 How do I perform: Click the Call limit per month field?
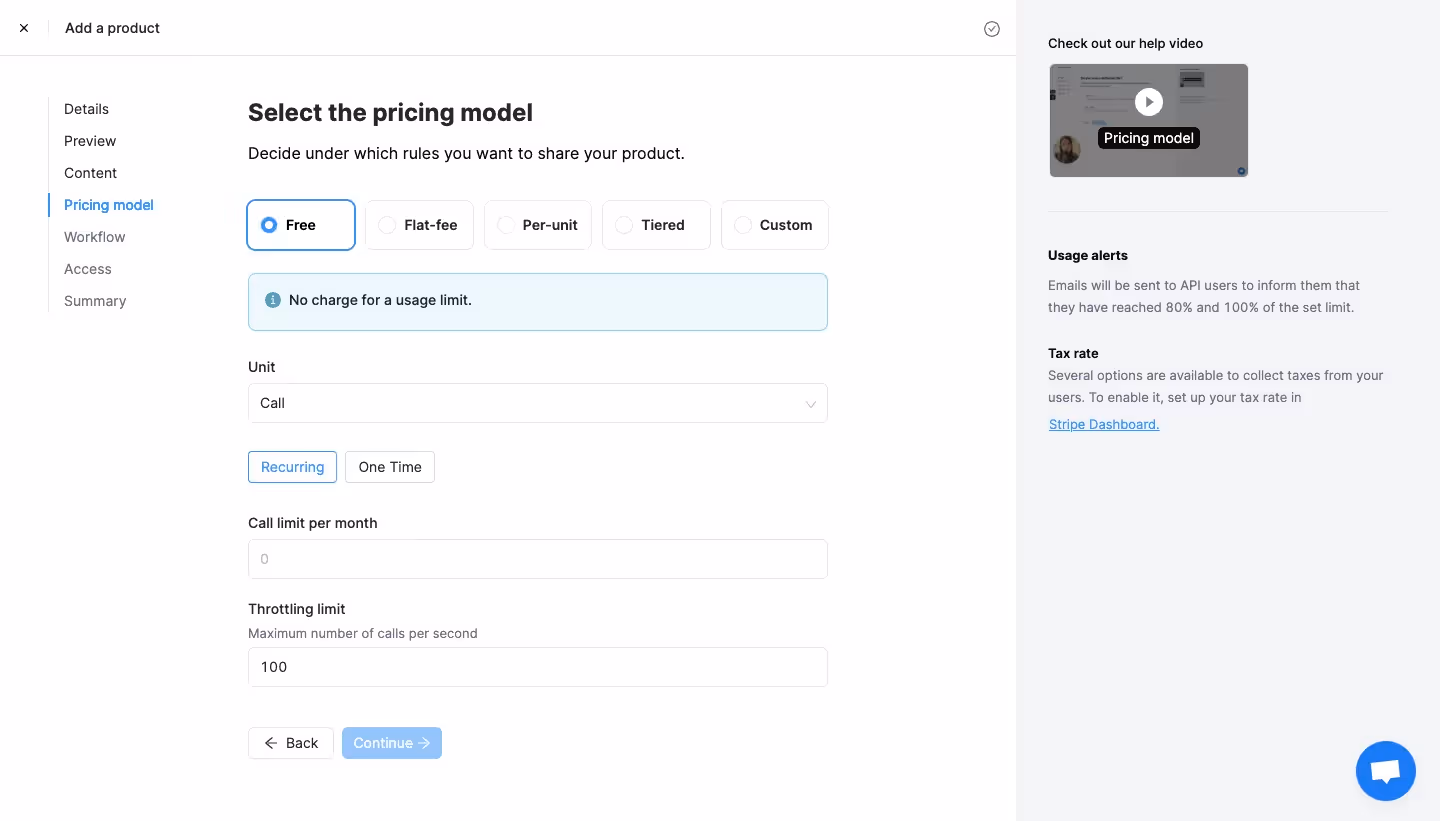tap(538, 559)
